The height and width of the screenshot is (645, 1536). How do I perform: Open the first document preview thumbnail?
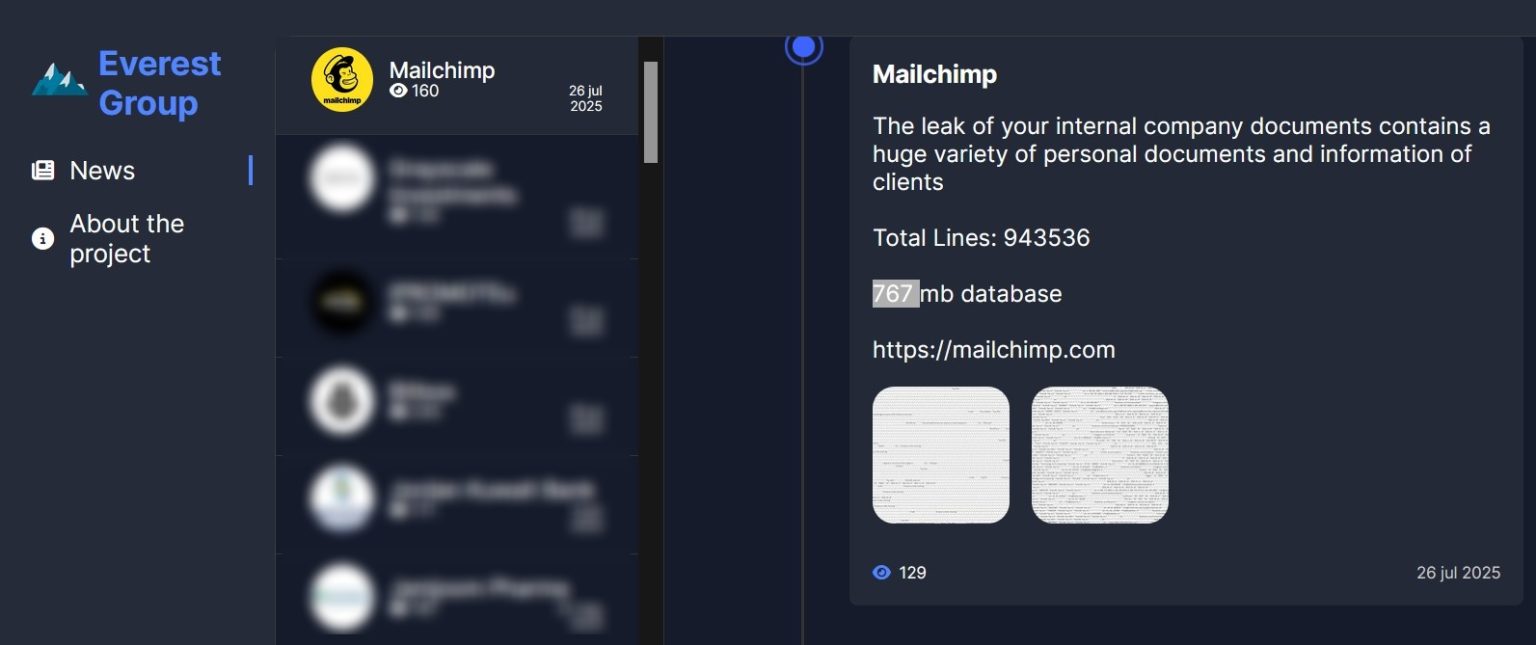point(940,454)
